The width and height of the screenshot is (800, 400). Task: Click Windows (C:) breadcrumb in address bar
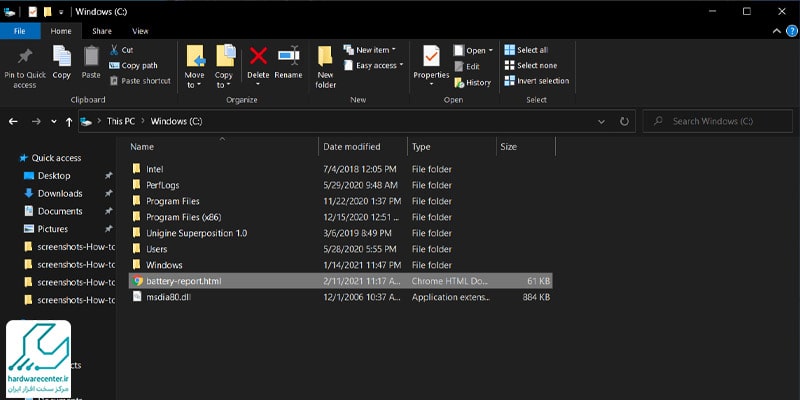pyautogui.click(x=176, y=121)
